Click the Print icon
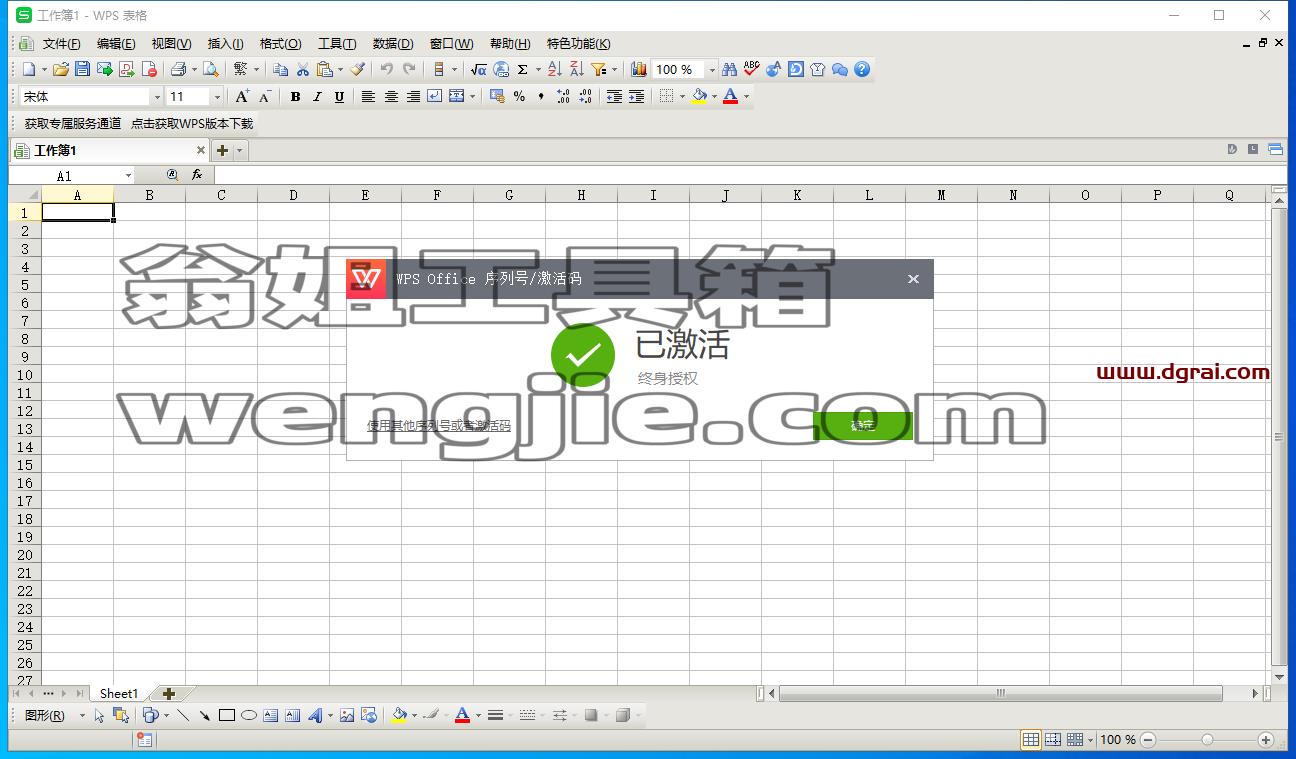 (178, 70)
